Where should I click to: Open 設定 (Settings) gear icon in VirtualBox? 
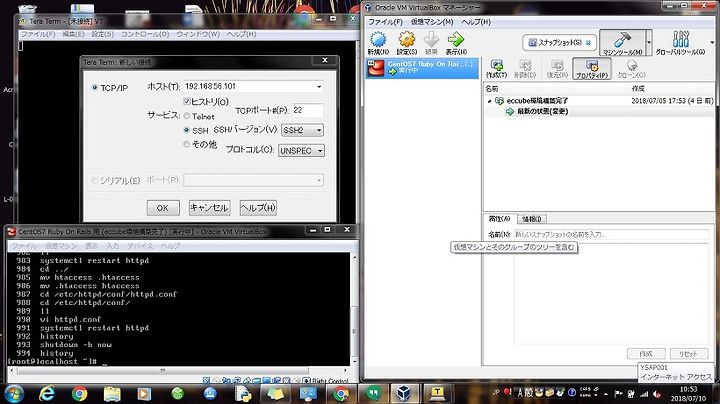[406, 43]
